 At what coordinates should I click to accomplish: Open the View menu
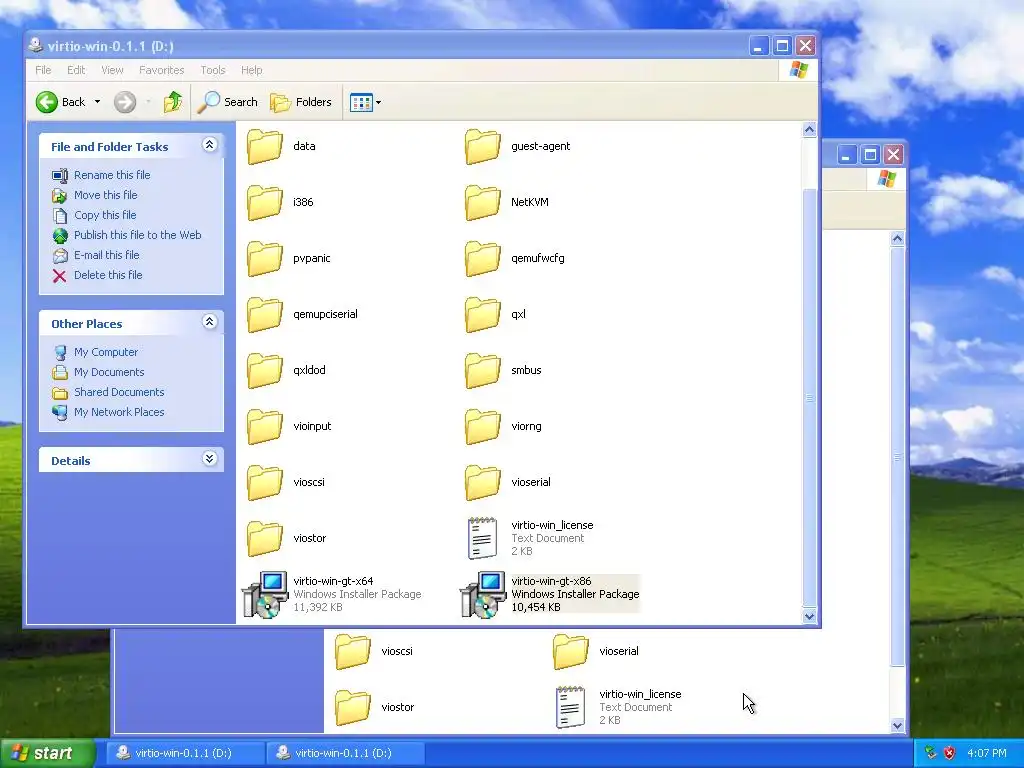[112, 70]
